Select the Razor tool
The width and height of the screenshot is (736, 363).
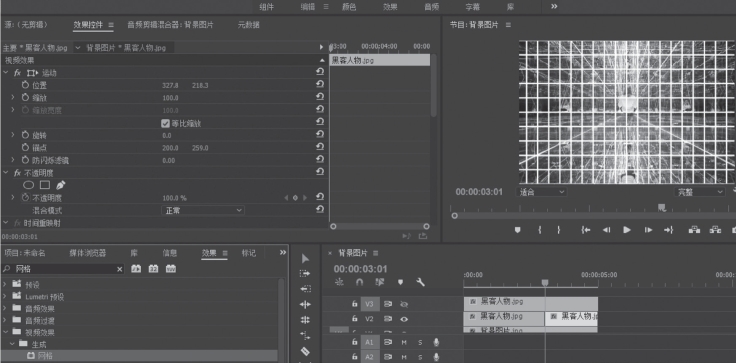(305, 351)
